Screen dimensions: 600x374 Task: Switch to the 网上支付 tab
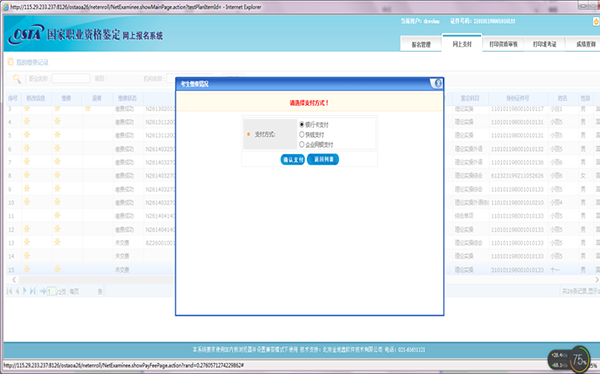pos(462,44)
